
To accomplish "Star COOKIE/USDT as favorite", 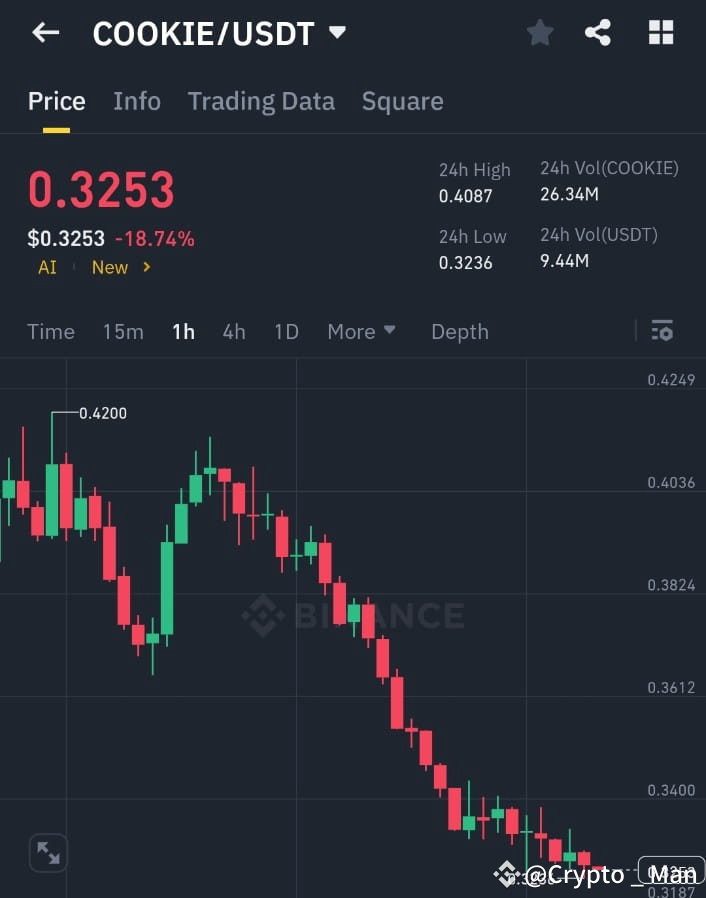I will [540, 32].
